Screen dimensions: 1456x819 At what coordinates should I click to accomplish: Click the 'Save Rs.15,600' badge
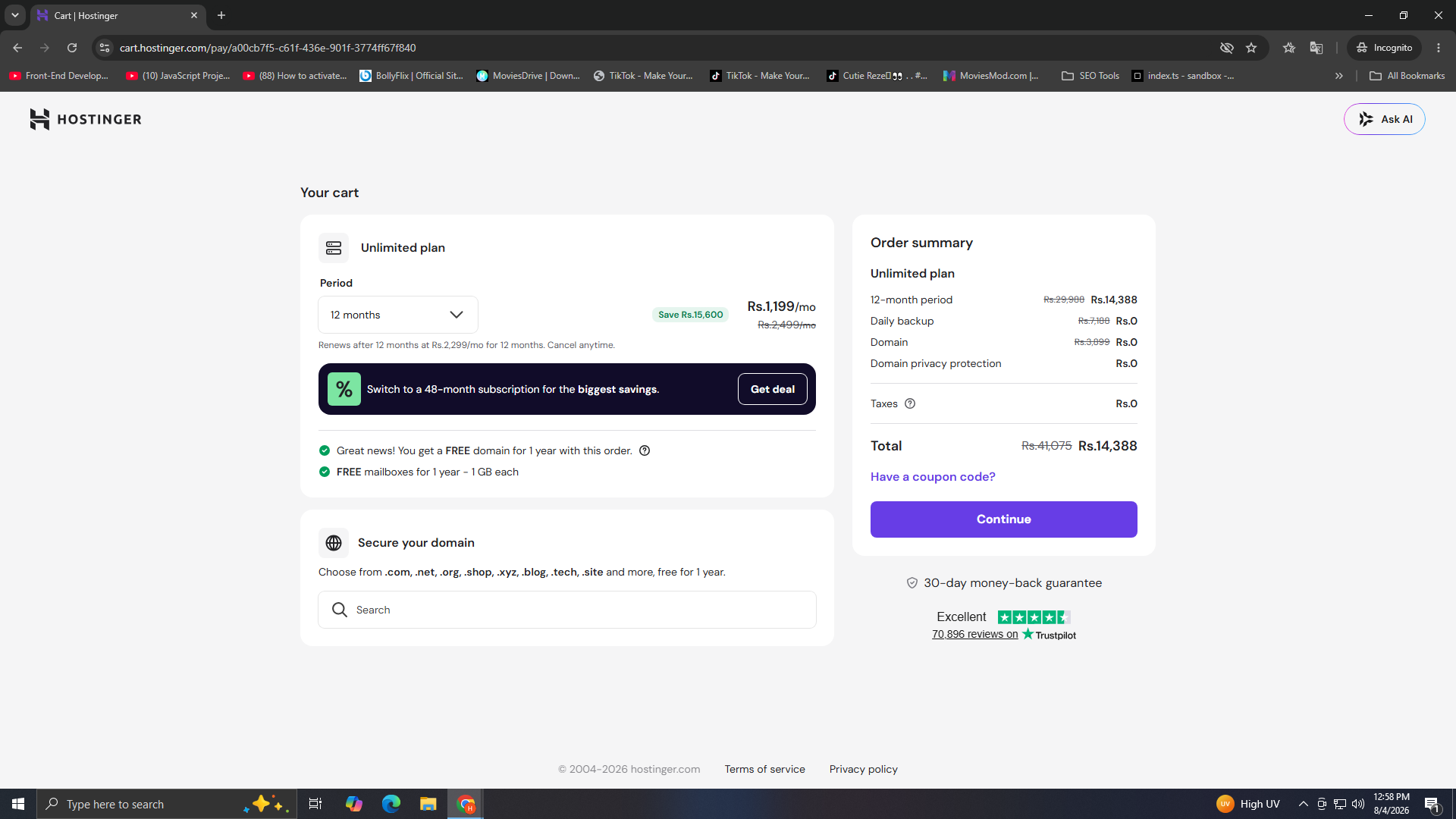pos(690,315)
